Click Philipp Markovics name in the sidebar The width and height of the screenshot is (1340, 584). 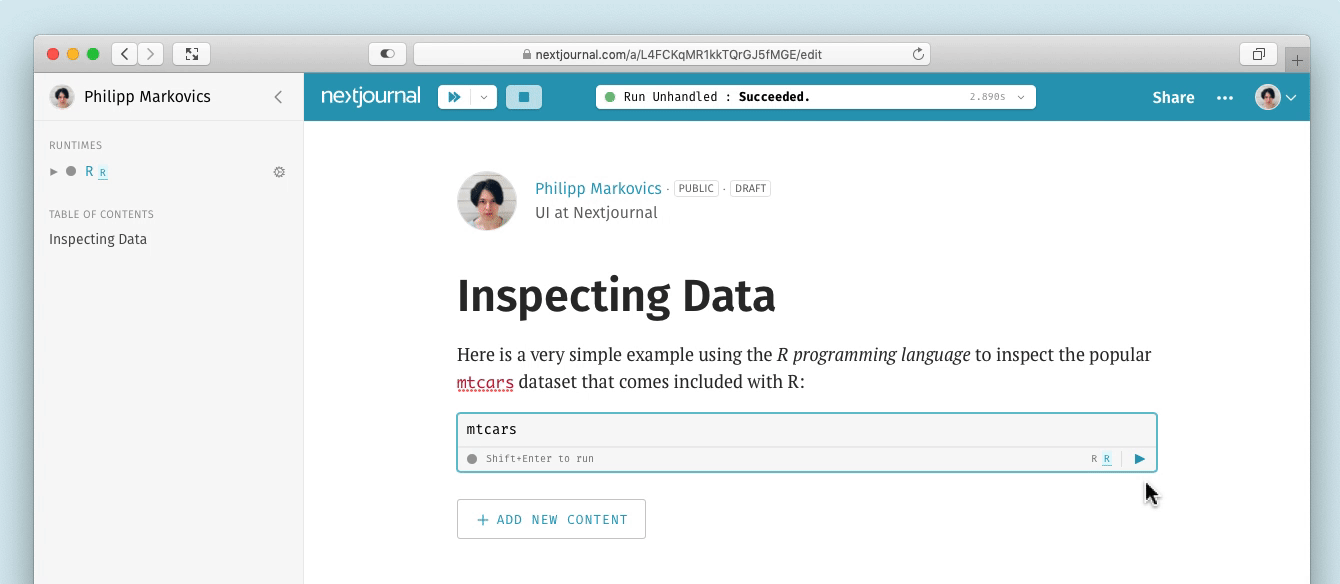(147, 97)
